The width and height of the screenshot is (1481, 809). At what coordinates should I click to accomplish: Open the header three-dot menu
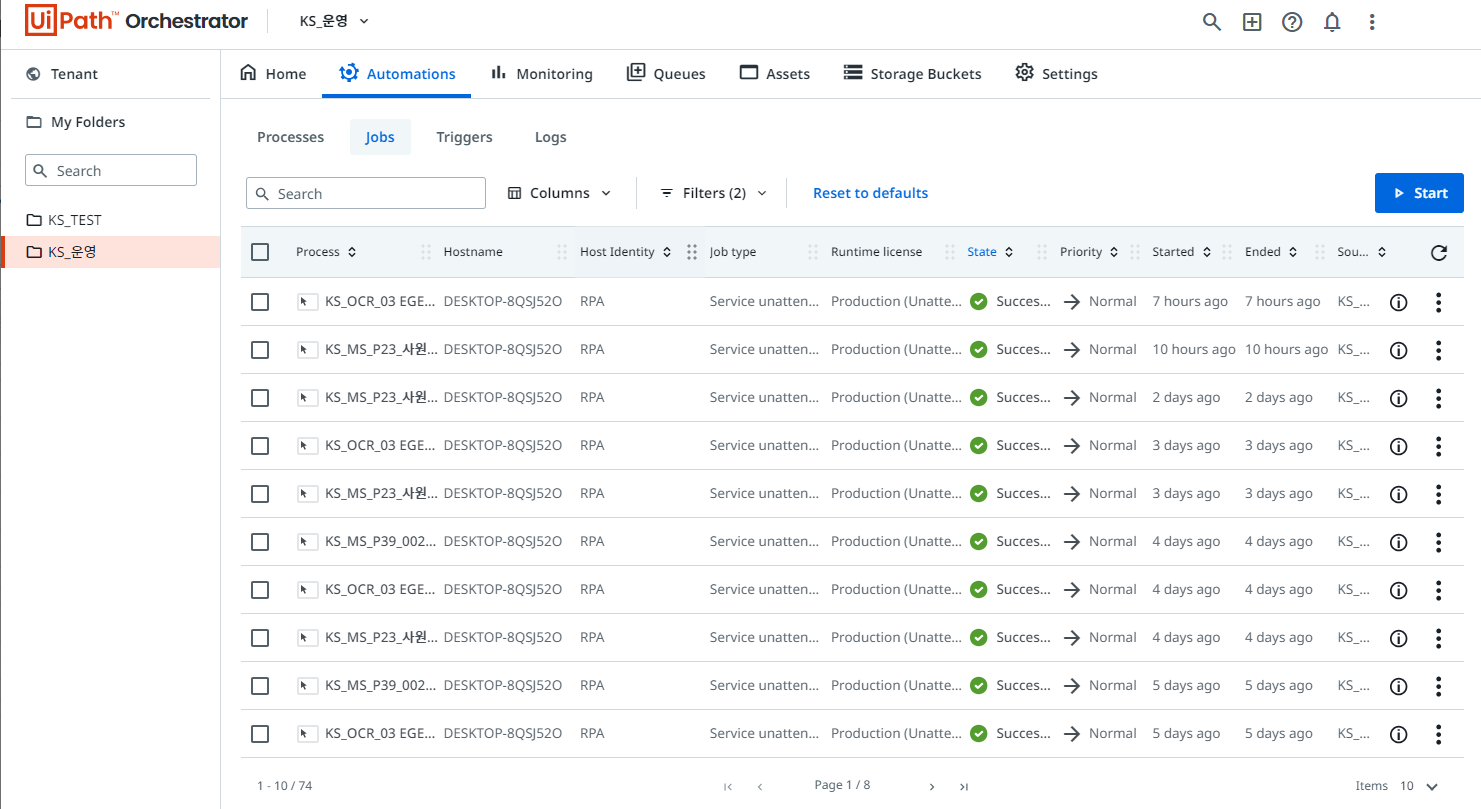(1372, 22)
